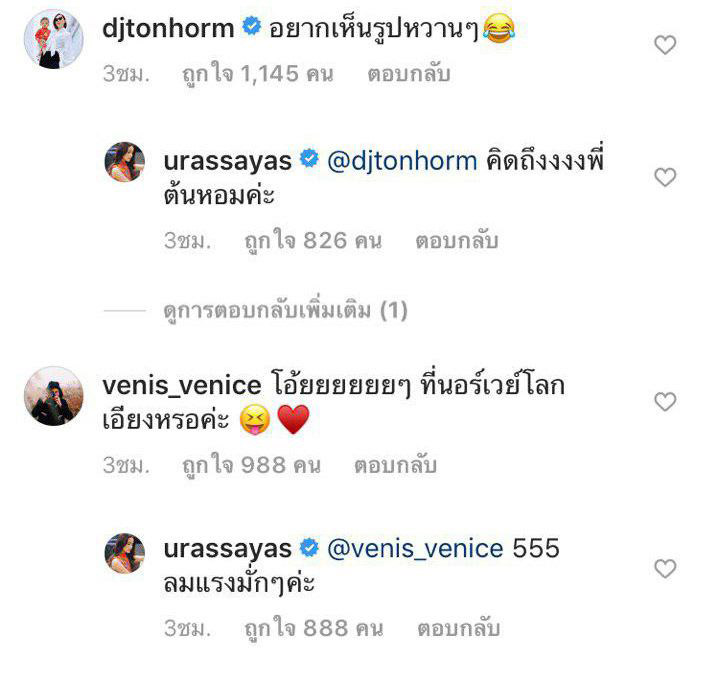Reply to urassayas' 826-likes comment
The width and height of the screenshot is (719, 676).
[x=457, y=241]
